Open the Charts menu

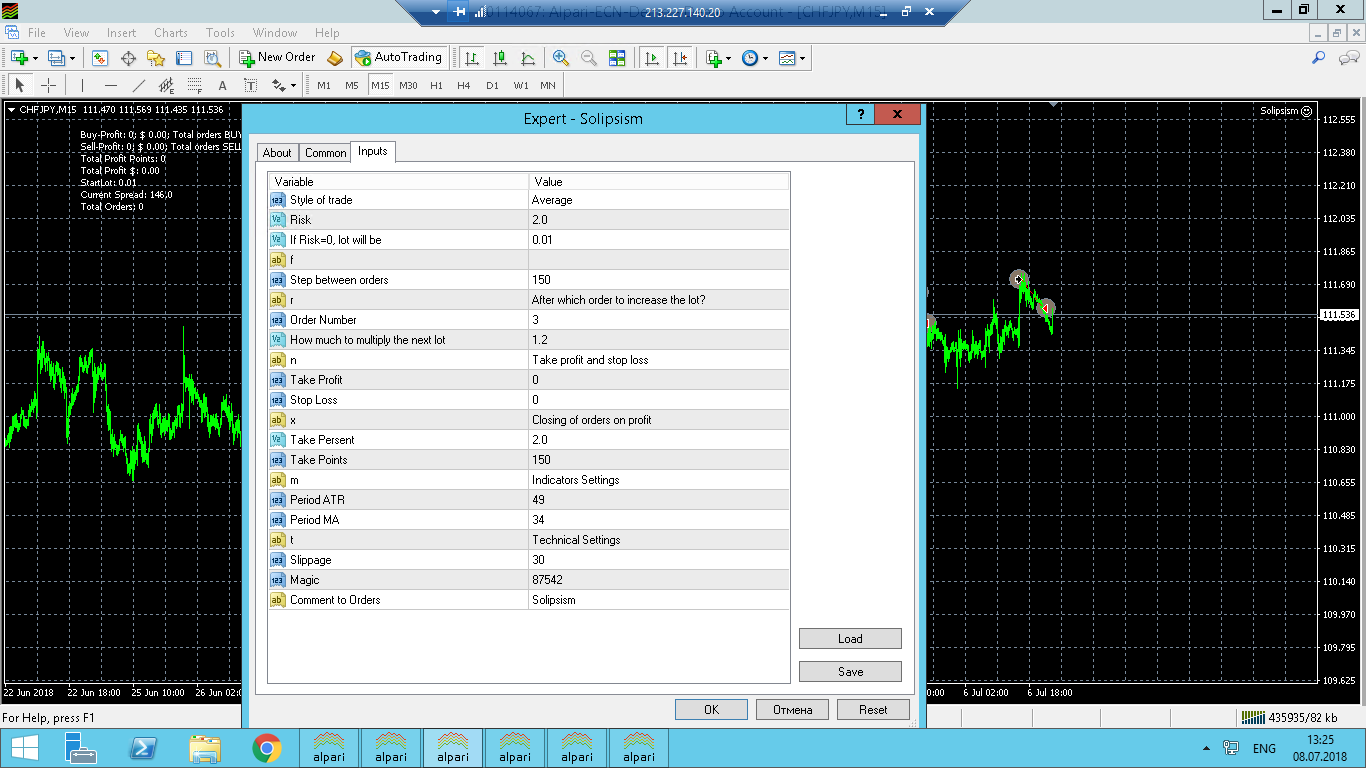click(x=171, y=33)
